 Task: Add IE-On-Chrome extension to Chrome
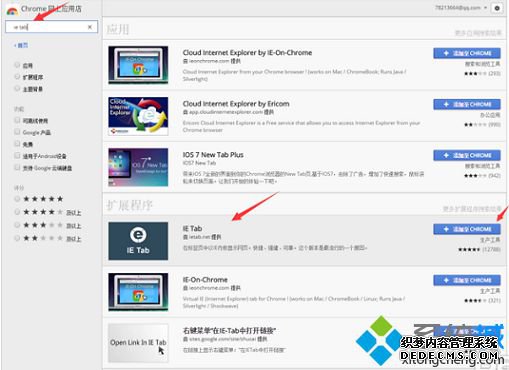pyautogui.click(x=467, y=280)
